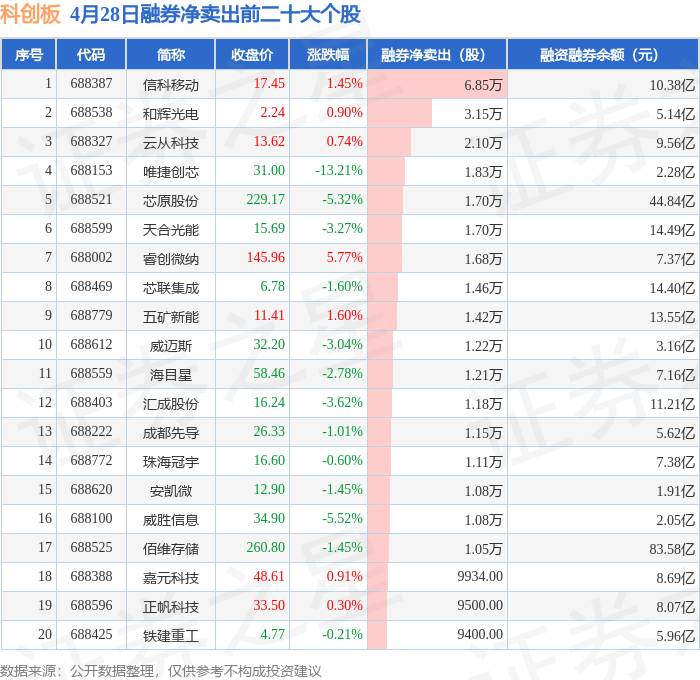
Task: Click net sell value 9400.00
Action: [480, 635]
